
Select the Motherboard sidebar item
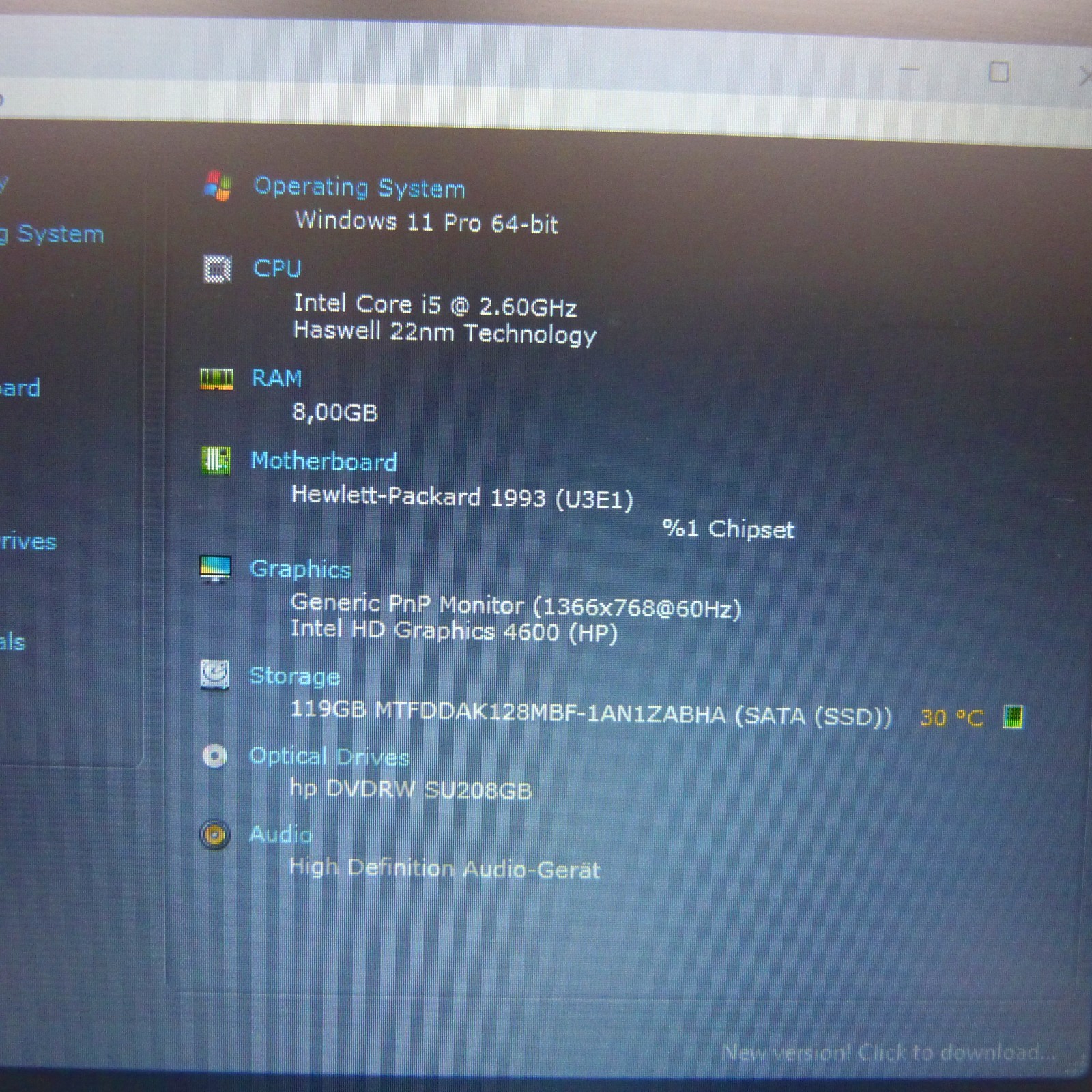tap(20, 388)
